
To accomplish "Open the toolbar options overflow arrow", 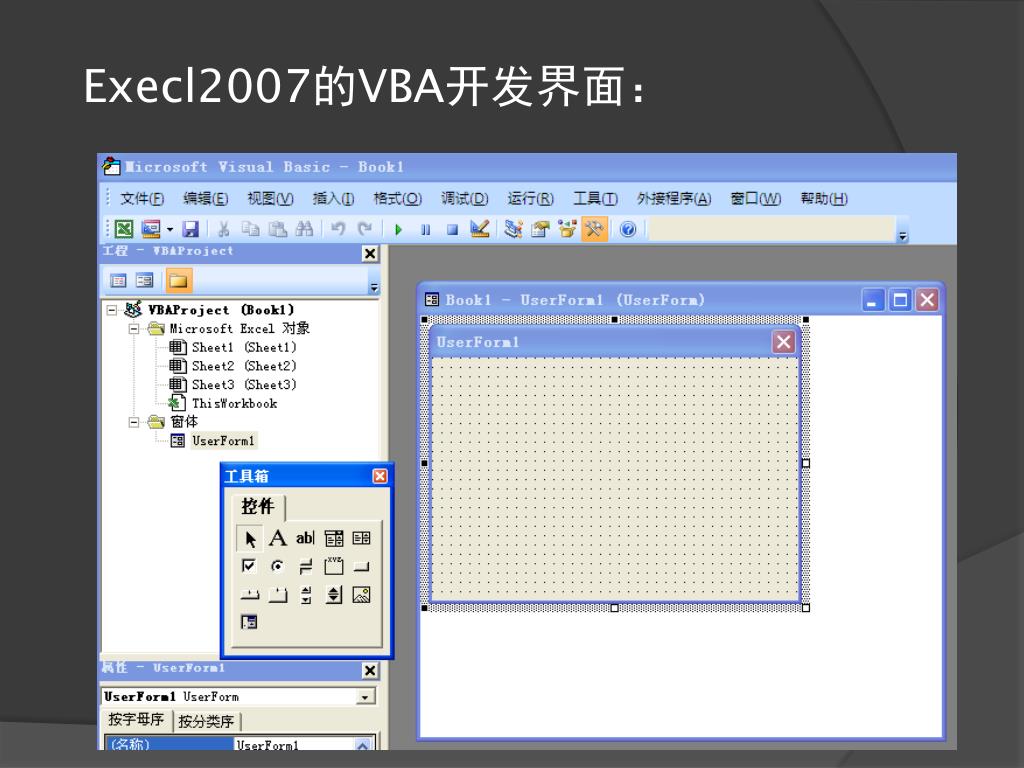I will [903, 236].
